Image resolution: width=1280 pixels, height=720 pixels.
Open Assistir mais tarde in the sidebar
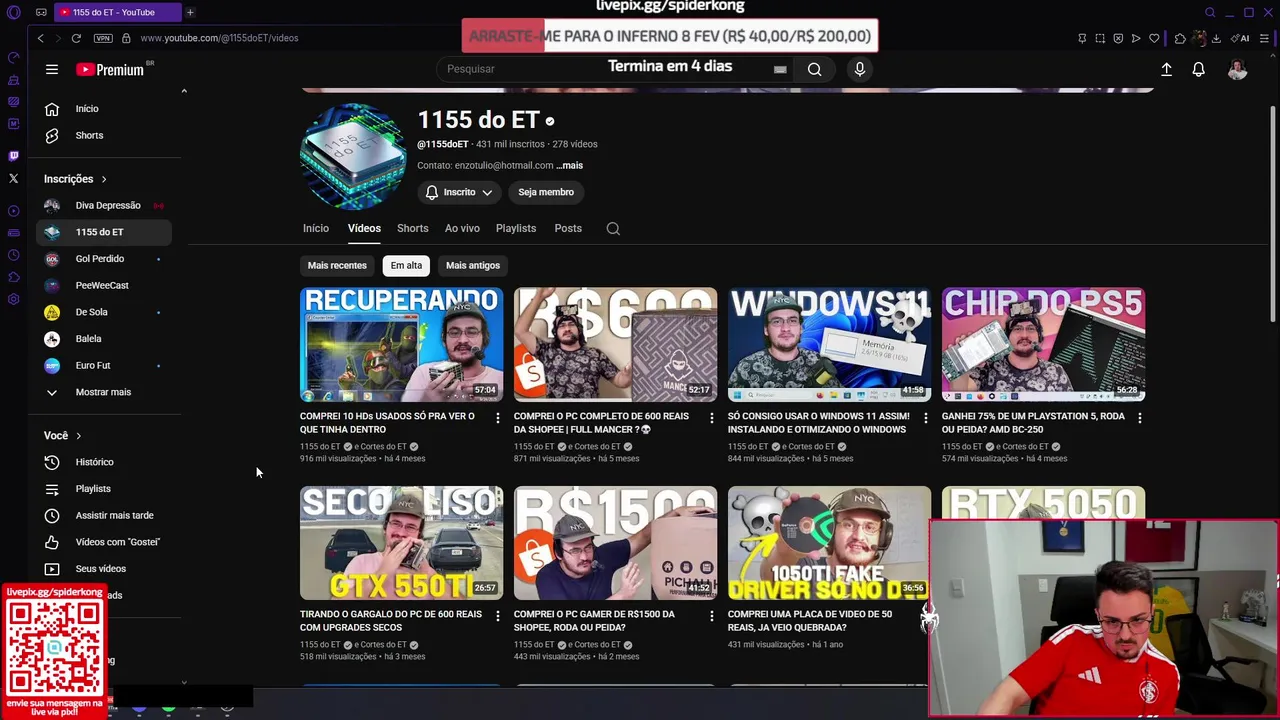click(x=104, y=515)
